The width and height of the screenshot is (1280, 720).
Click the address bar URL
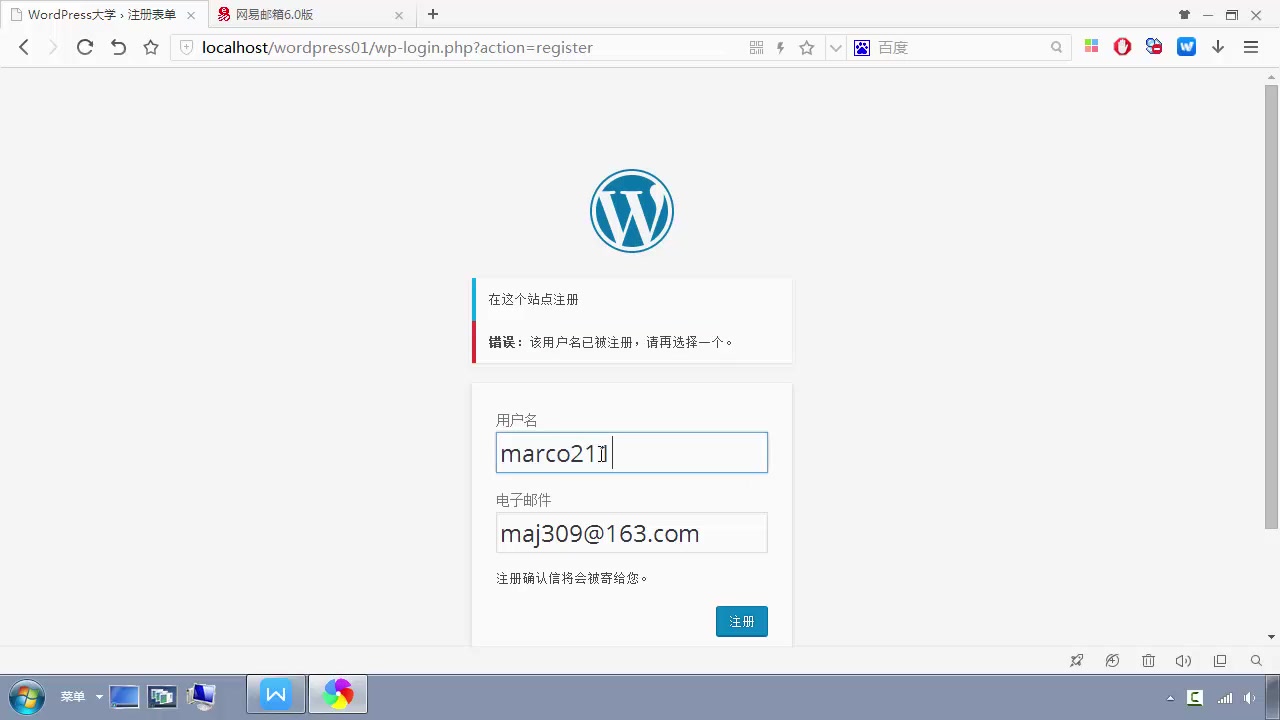click(397, 47)
